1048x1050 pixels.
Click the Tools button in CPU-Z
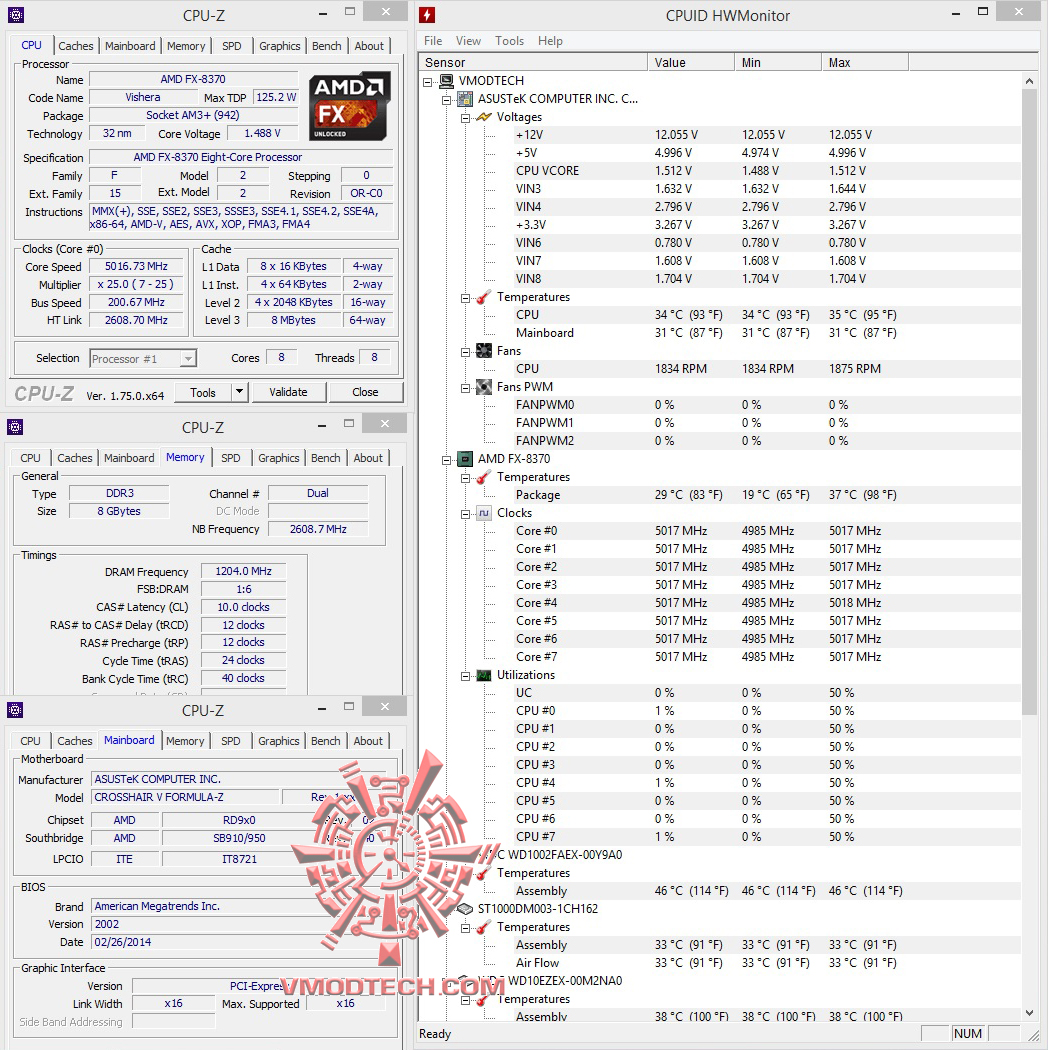pyautogui.click(x=203, y=392)
